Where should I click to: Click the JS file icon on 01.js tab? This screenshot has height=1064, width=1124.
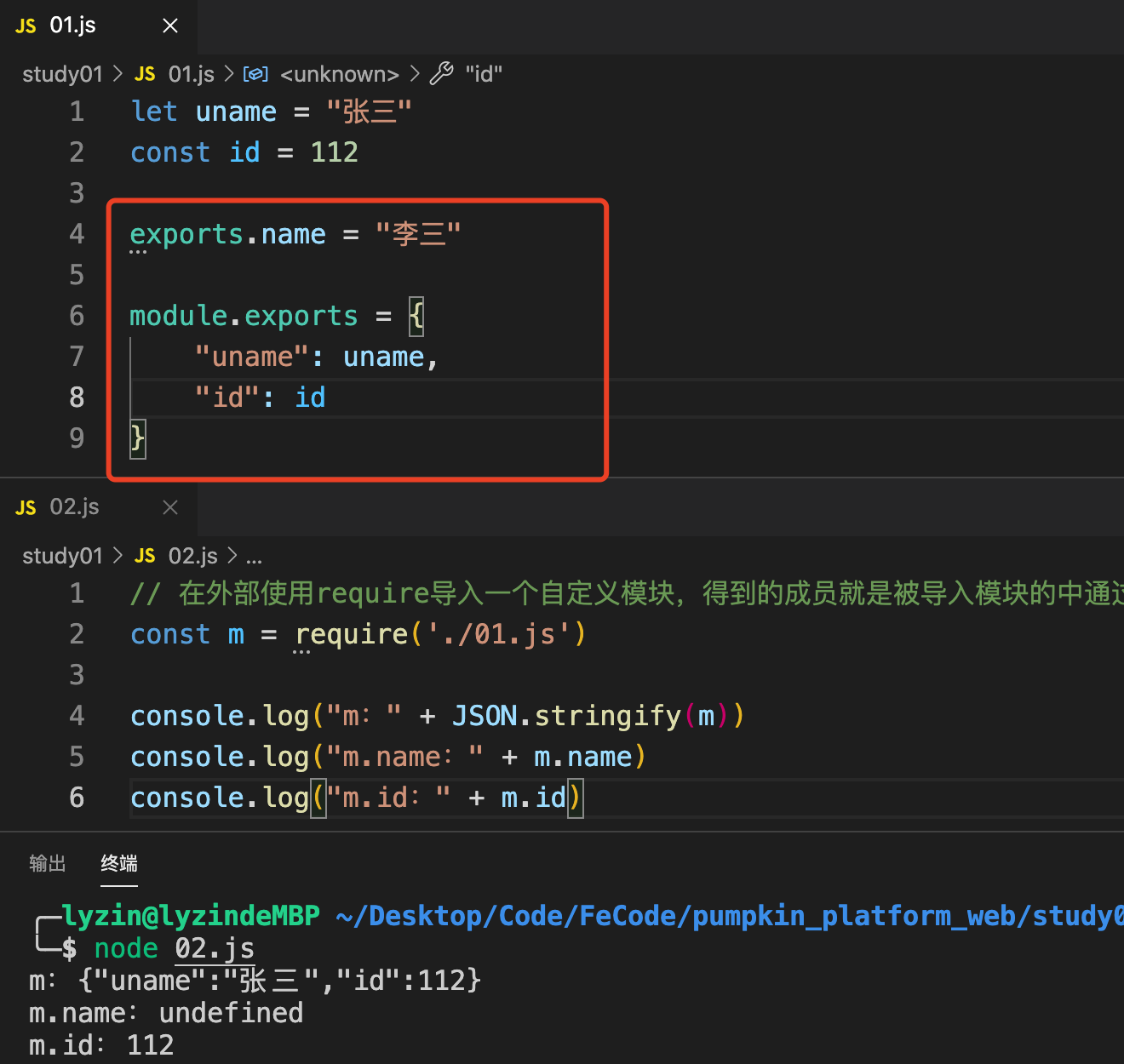pos(26,26)
